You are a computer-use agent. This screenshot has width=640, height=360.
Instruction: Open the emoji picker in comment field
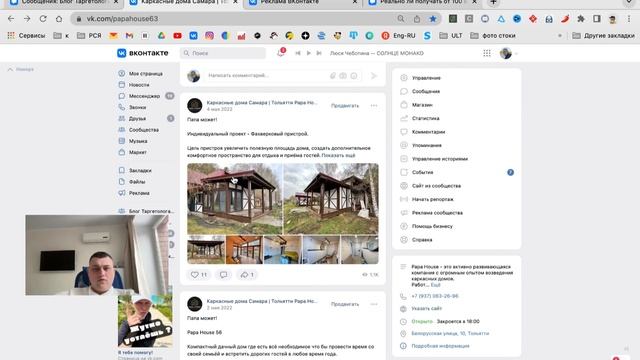[354, 76]
